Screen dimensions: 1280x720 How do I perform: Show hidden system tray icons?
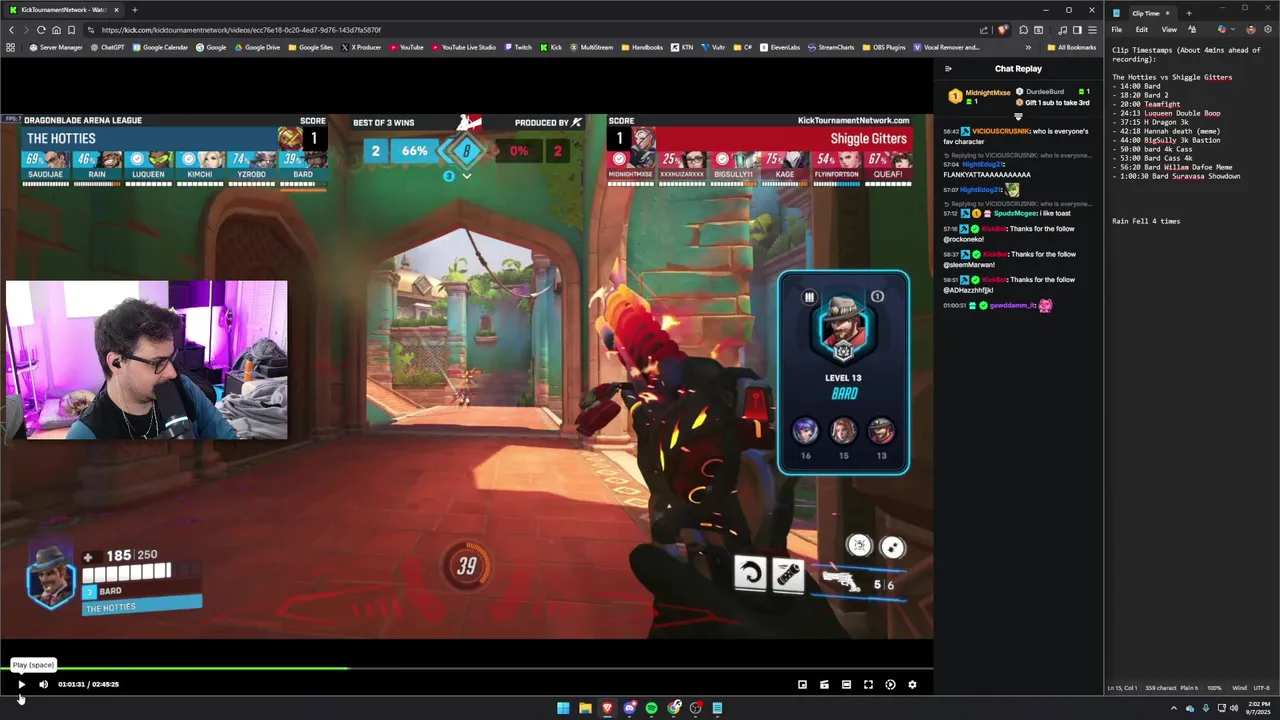[1174, 708]
